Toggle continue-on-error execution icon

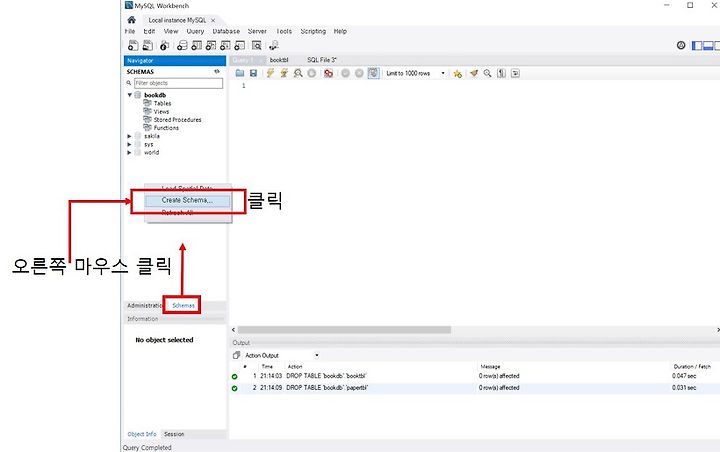click(x=328, y=73)
